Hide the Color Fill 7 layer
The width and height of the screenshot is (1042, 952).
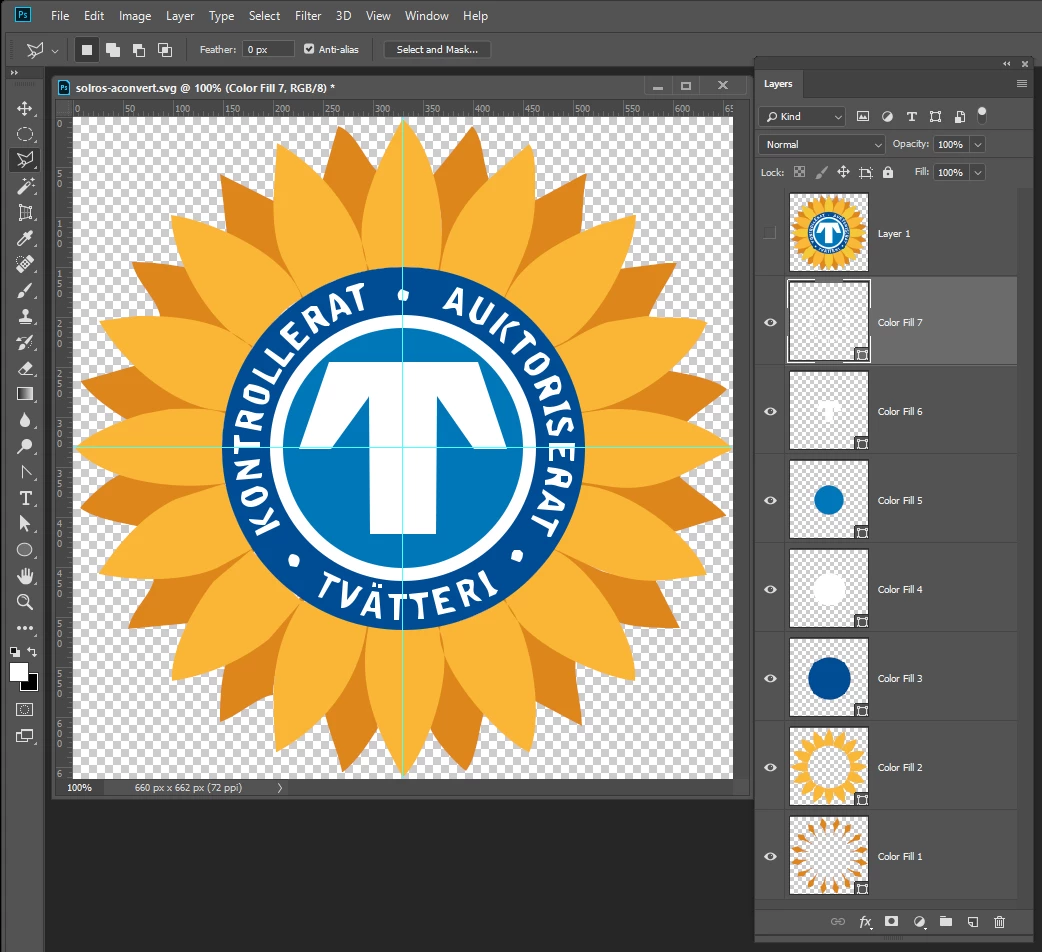click(x=770, y=322)
